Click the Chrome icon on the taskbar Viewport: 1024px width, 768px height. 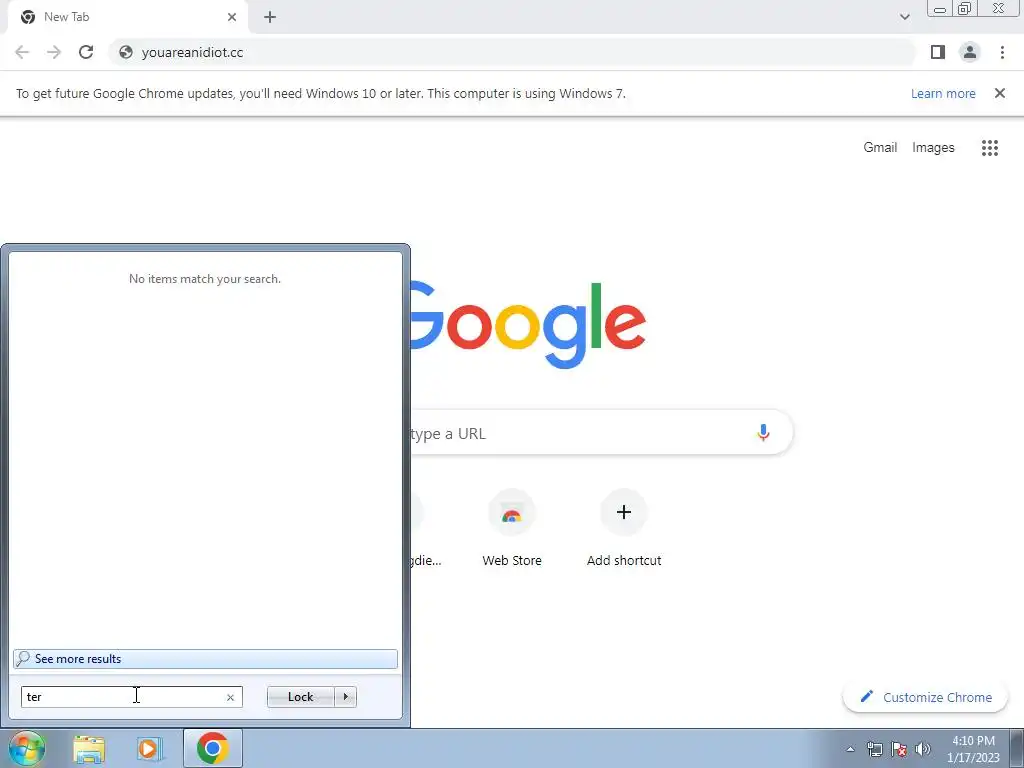coord(212,748)
